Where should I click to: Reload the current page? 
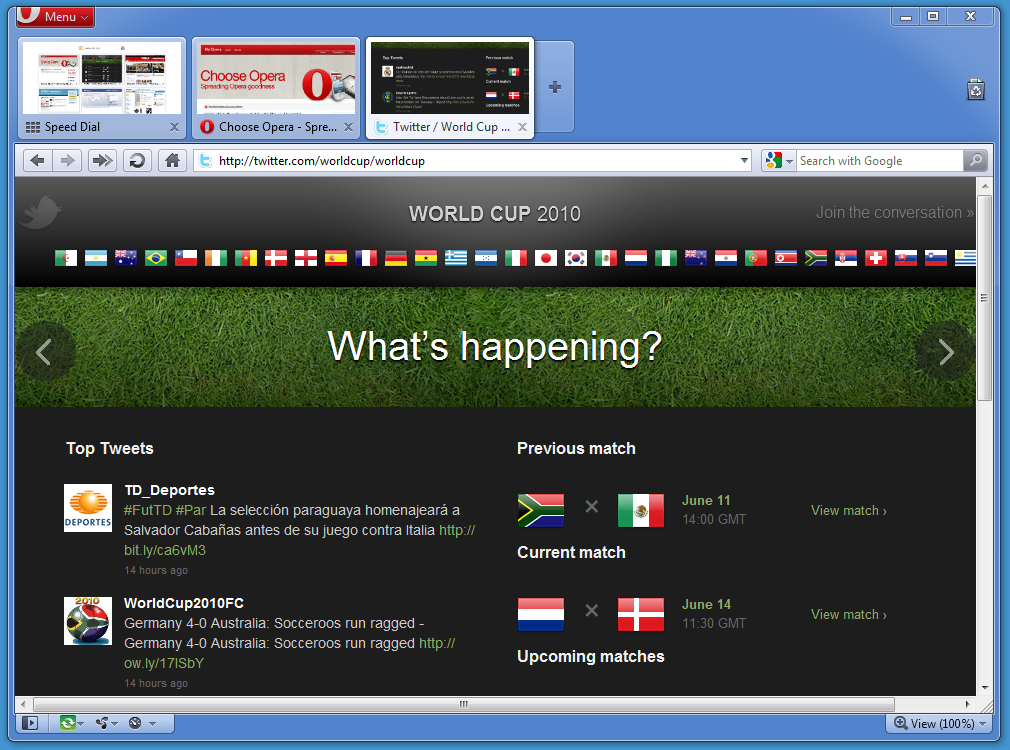pyautogui.click(x=136, y=160)
